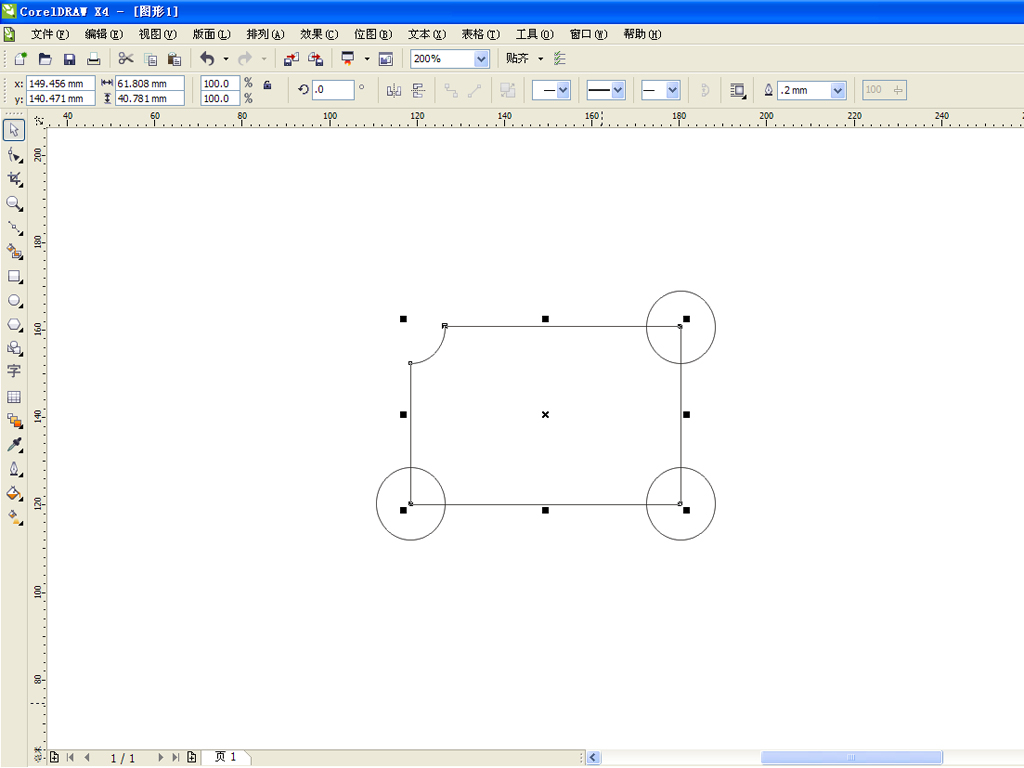
Task: Expand the Snap to (贴齐) dropdown
Action: click(541, 59)
